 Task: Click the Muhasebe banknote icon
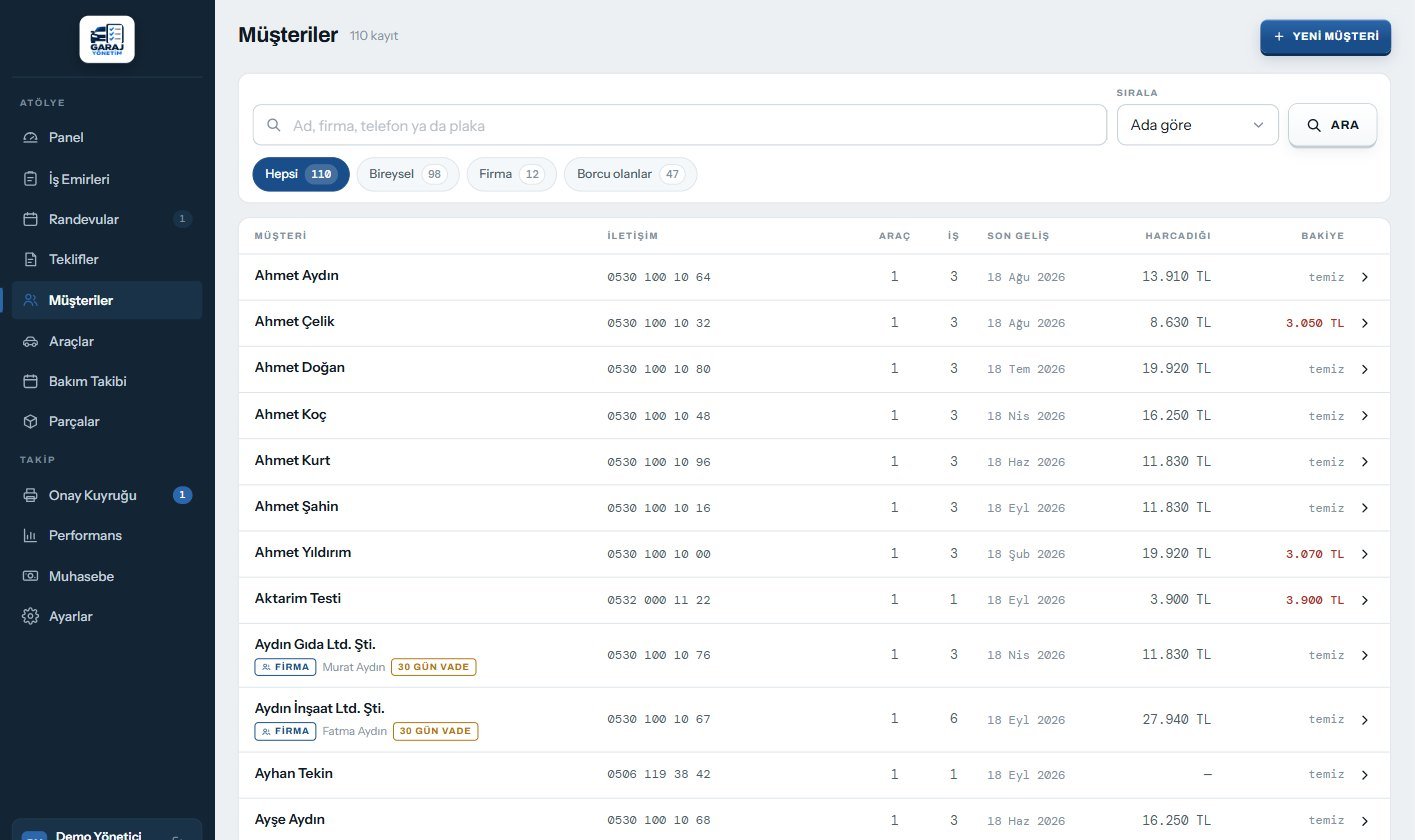click(x=30, y=576)
